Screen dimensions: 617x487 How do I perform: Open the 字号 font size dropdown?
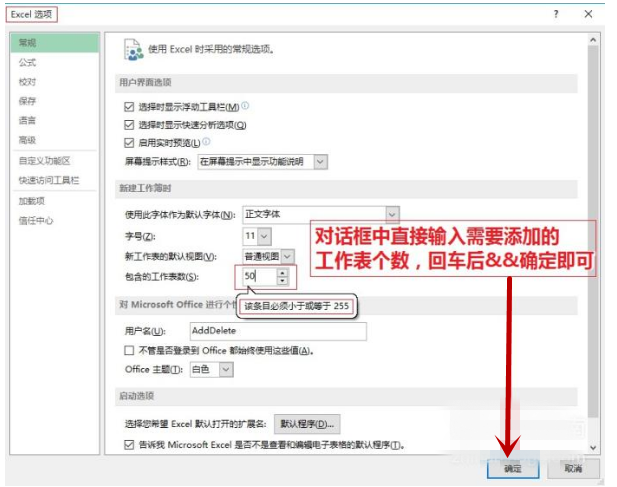[264, 236]
